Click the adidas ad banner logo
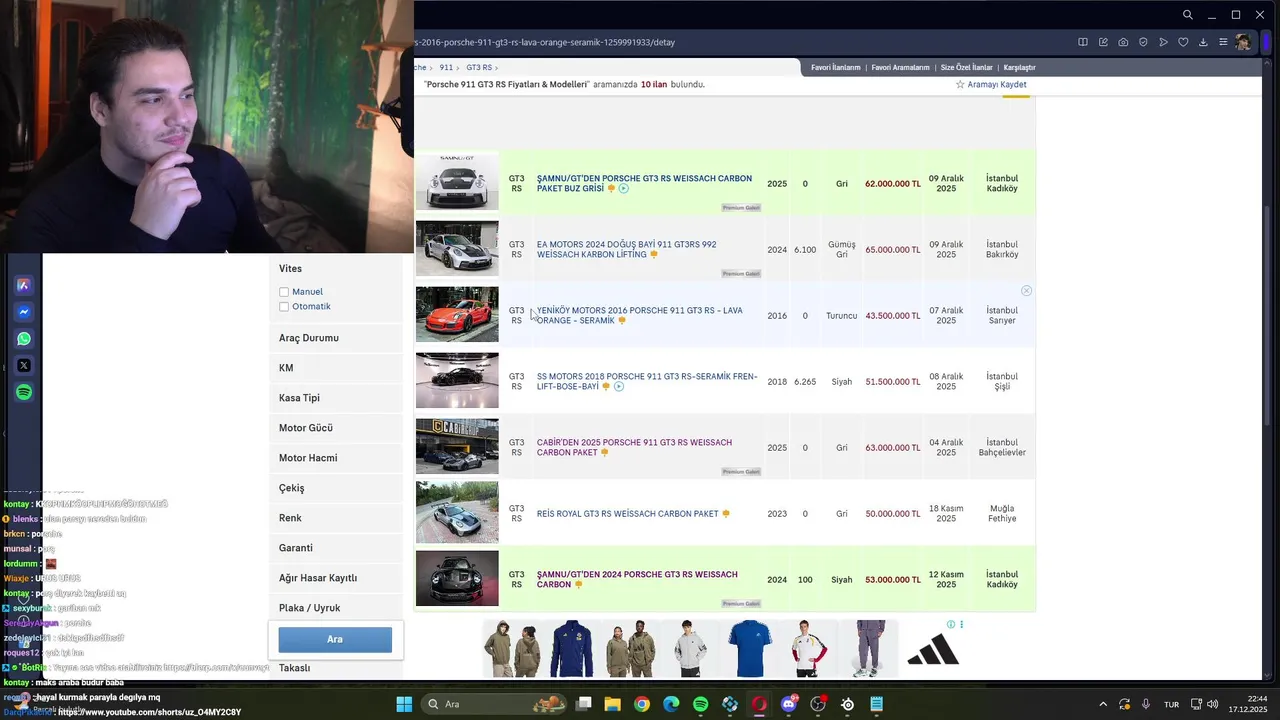1280x720 pixels. click(932, 648)
